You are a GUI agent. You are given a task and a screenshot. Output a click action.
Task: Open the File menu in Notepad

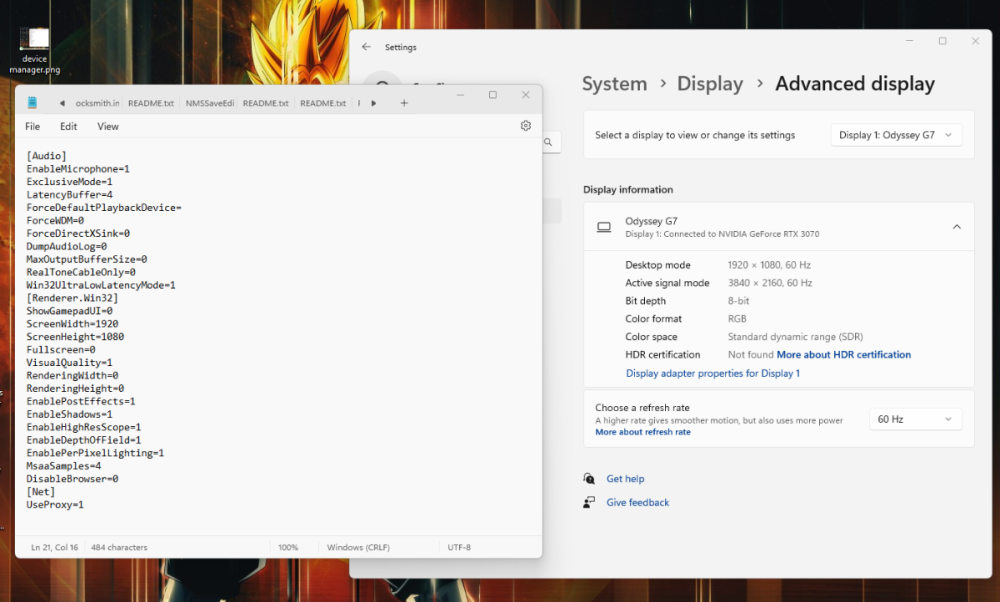33,127
